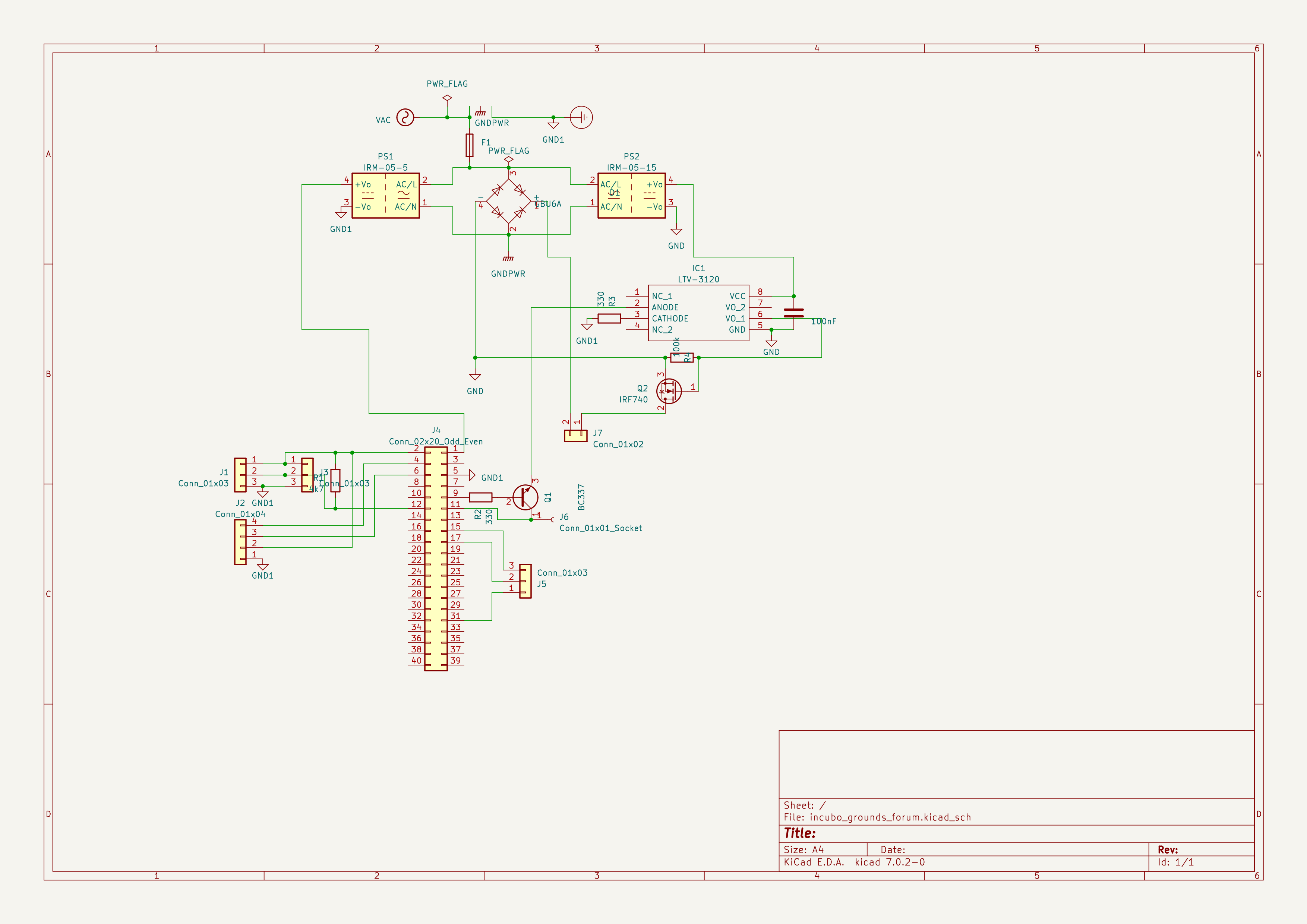Select the 100nF capacitor symbol
The height and width of the screenshot is (924, 1307).
tap(793, 313)
